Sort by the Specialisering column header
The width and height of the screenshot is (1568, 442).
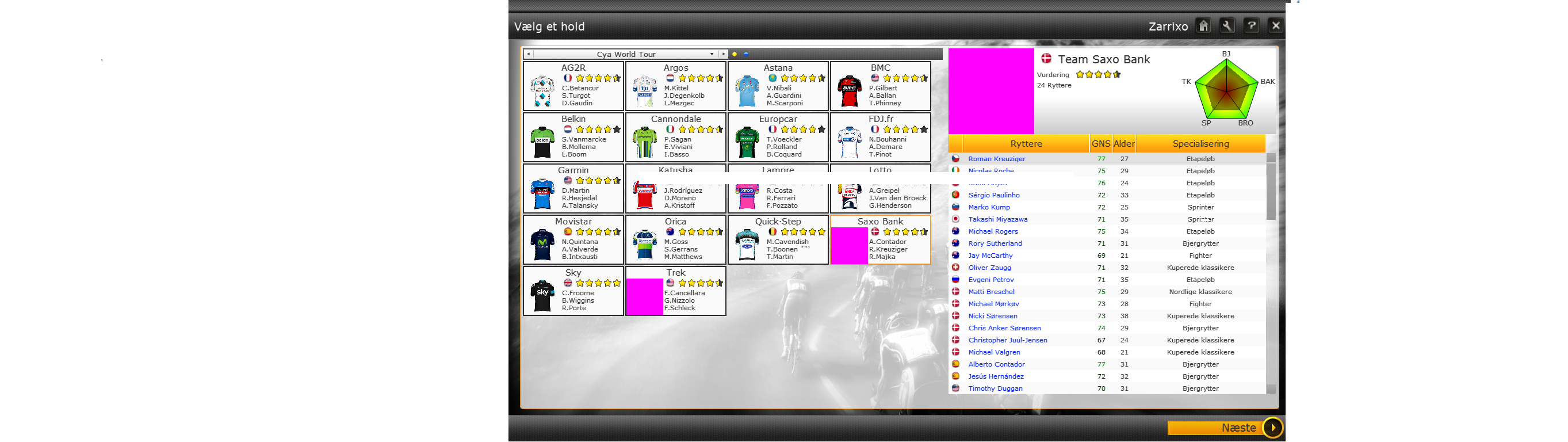(x=1200, y=144)
